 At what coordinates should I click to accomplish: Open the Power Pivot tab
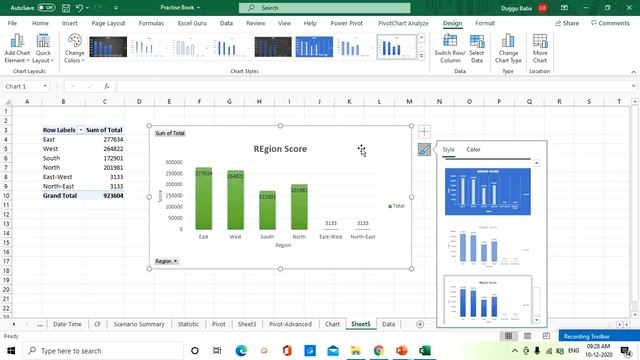pyautogui.click(x=347, y=23)
